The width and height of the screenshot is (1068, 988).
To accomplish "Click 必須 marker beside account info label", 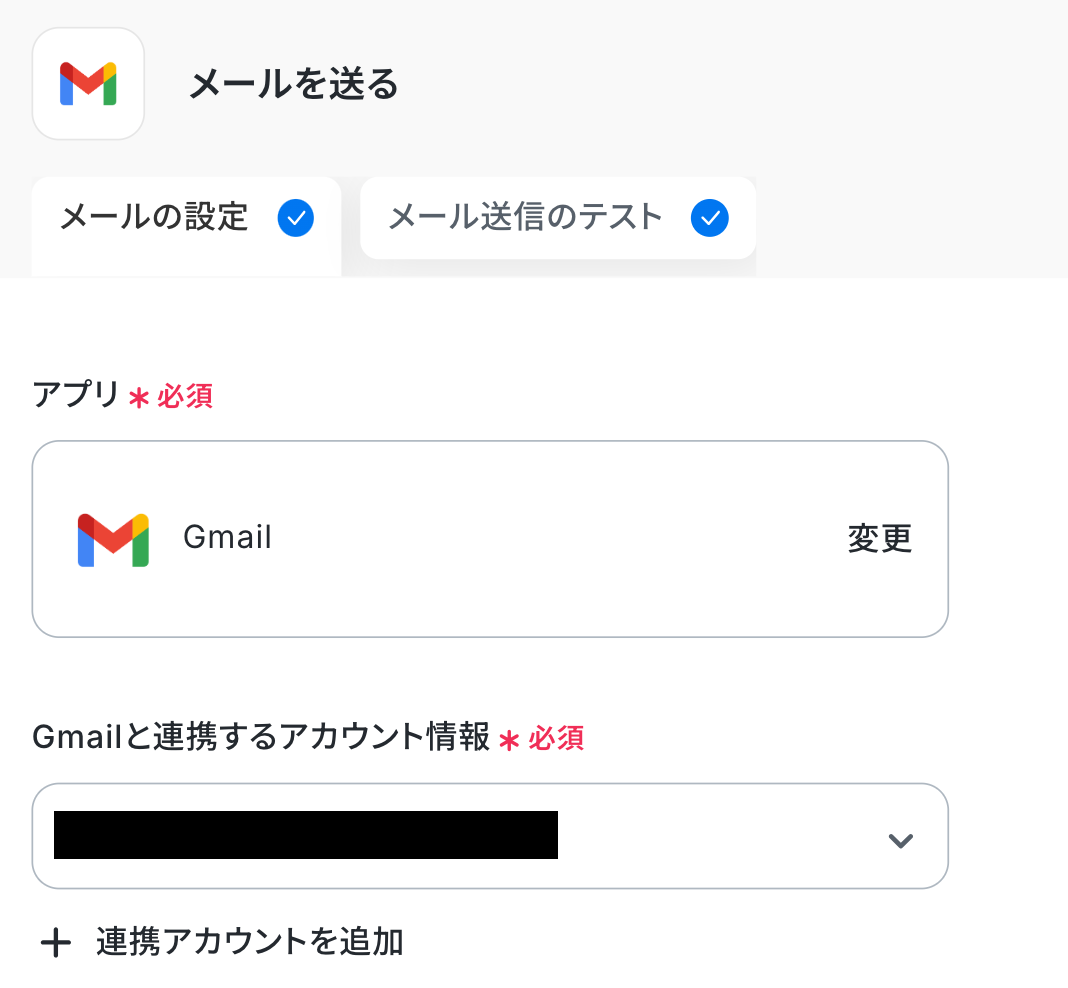I will pos(556,739).
